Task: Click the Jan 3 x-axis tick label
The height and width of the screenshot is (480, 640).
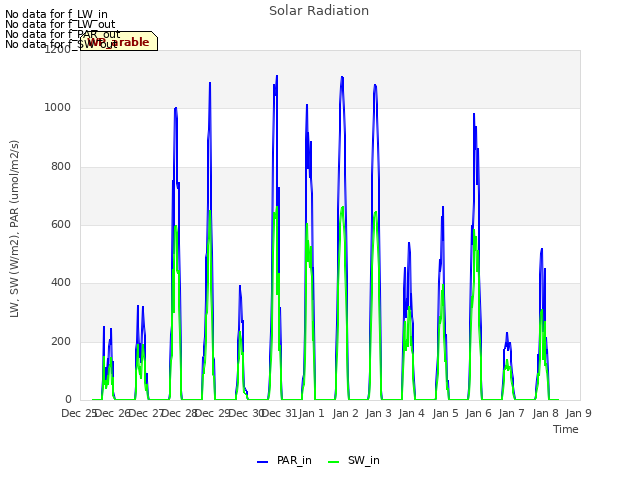Action: pos(378,413)
